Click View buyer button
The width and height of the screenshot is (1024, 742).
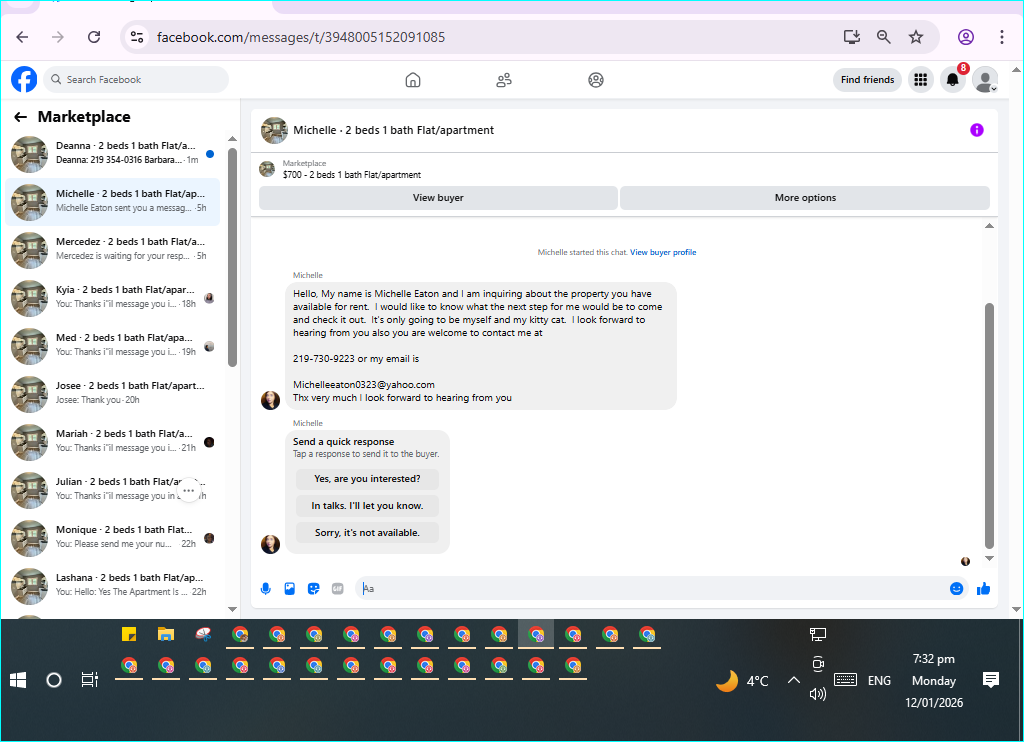[438, 198]
